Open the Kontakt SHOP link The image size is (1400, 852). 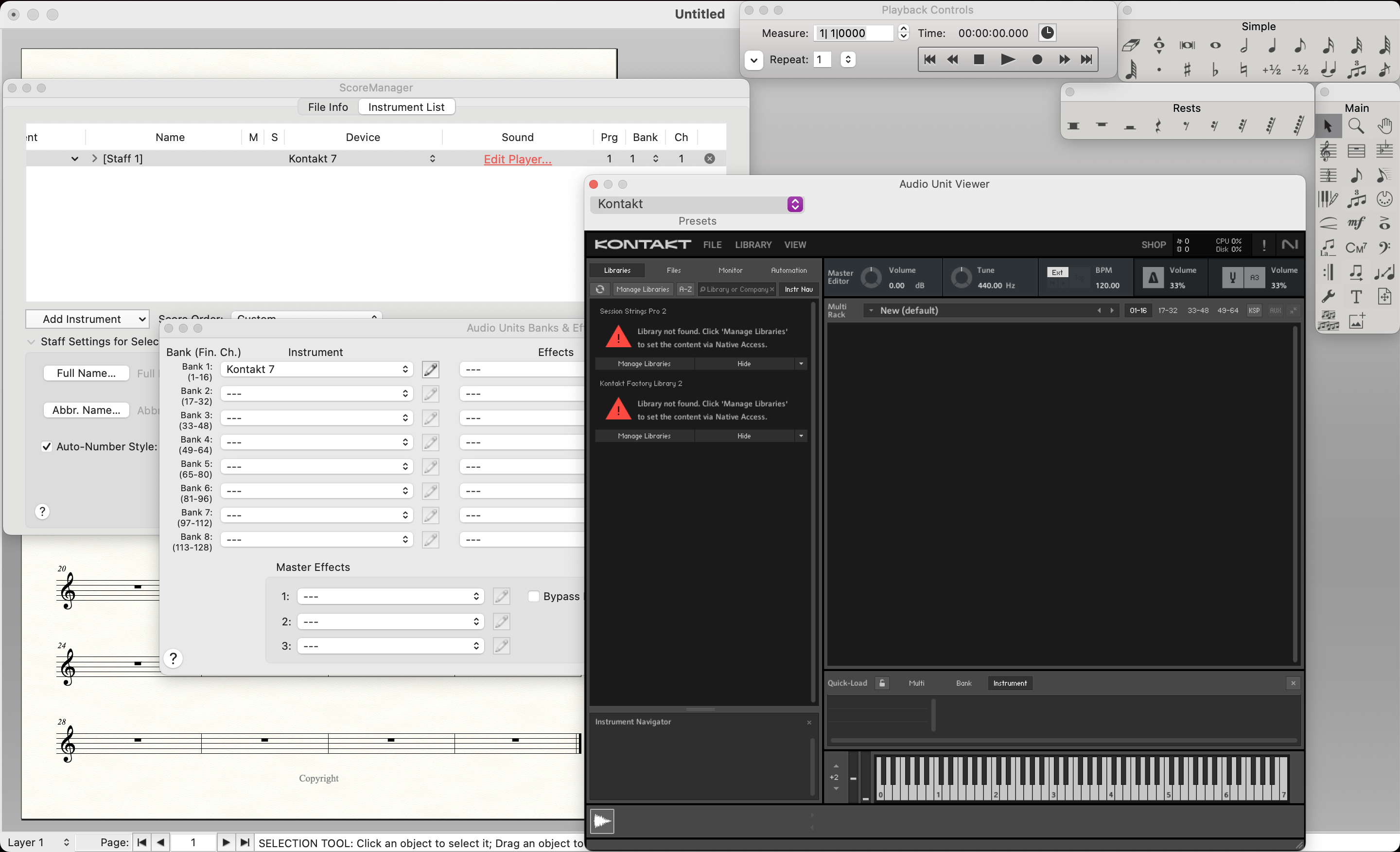click(x=1154, y=245)
